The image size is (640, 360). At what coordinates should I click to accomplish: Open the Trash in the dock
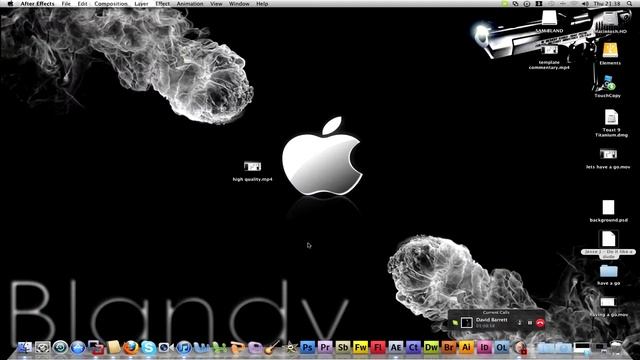(616, 347)
